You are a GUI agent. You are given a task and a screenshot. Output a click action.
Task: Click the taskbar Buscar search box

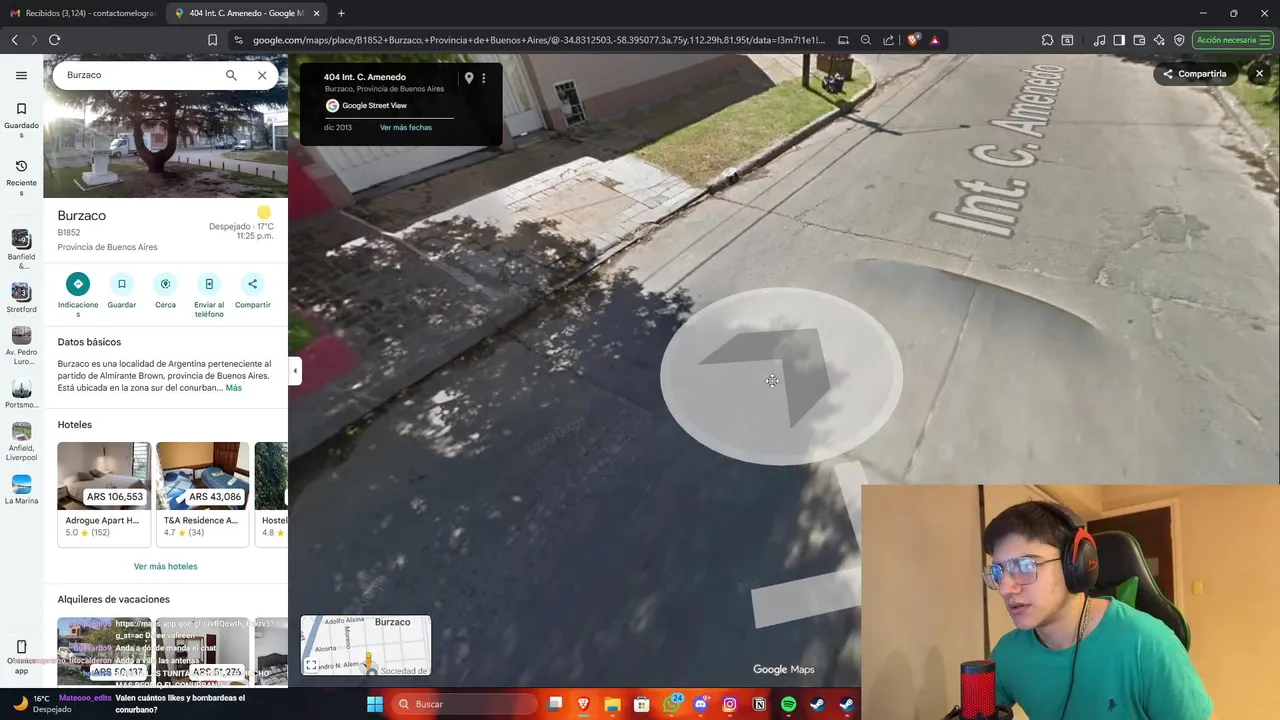pyautogui.click(x=466, y=704)
